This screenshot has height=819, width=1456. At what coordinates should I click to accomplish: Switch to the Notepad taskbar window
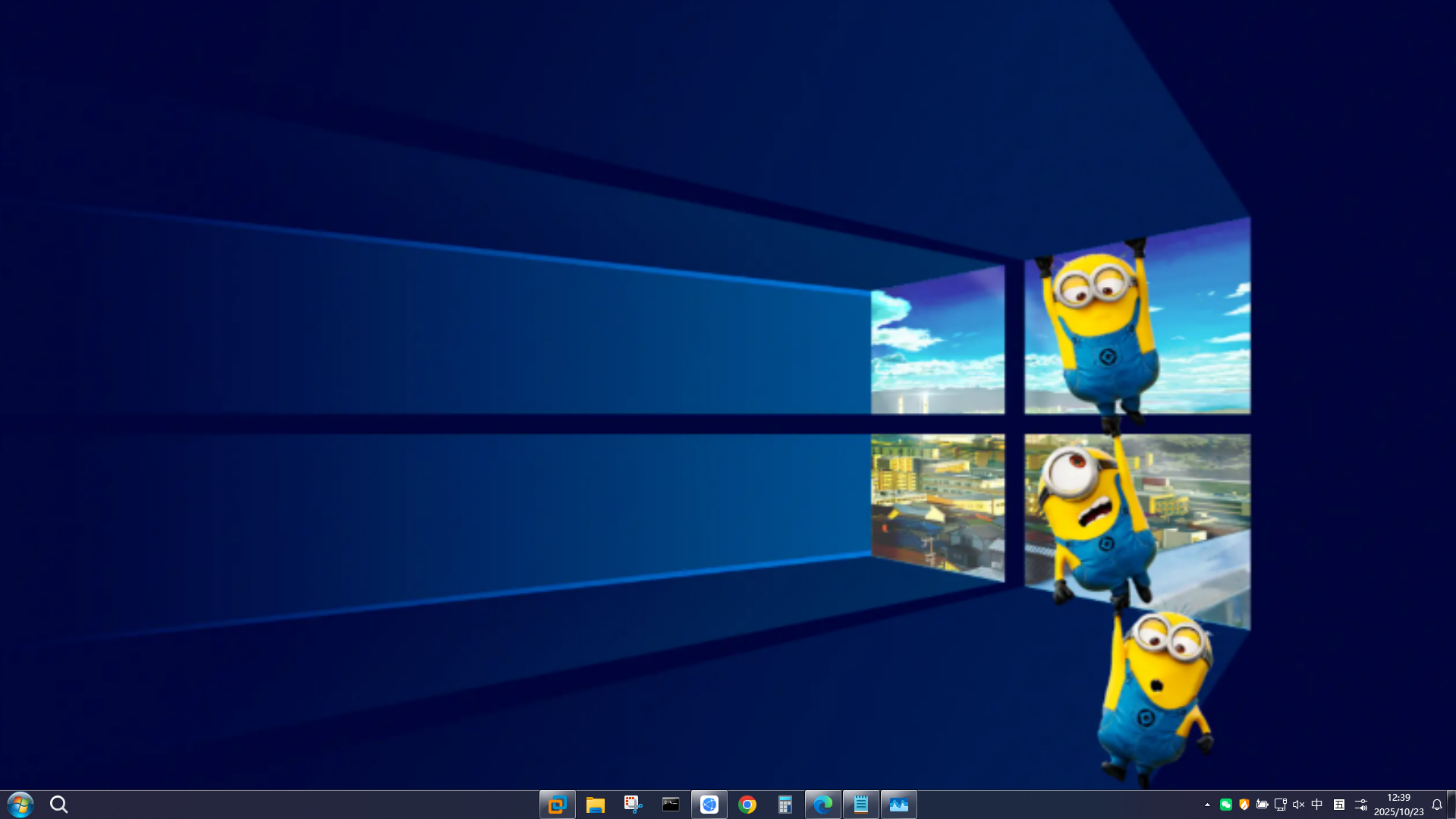click(x=861, y=805)
